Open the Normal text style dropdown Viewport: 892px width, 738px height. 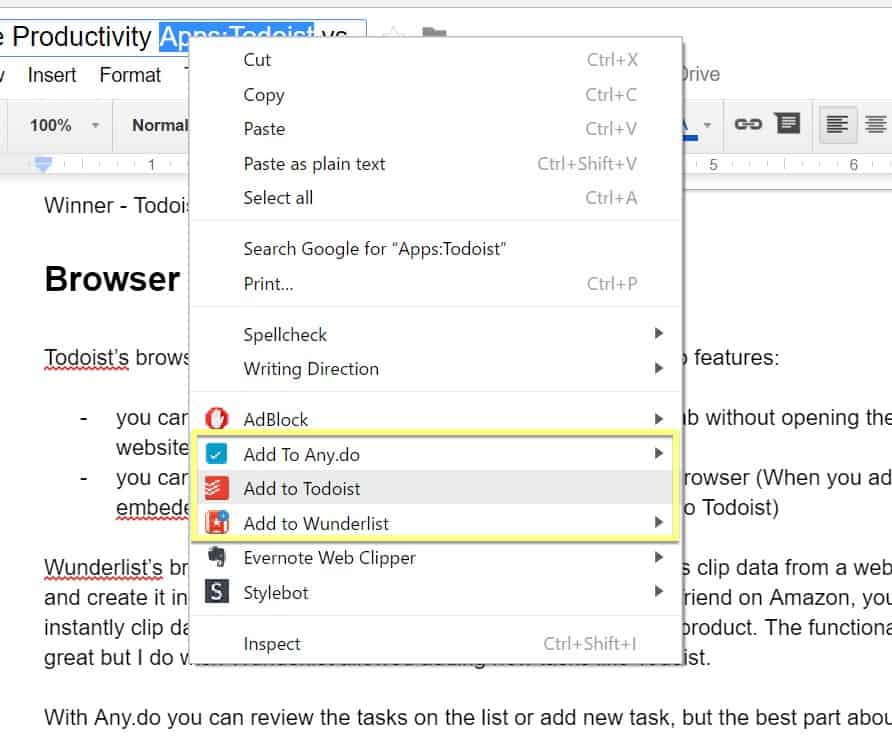(x=159, y=125)
